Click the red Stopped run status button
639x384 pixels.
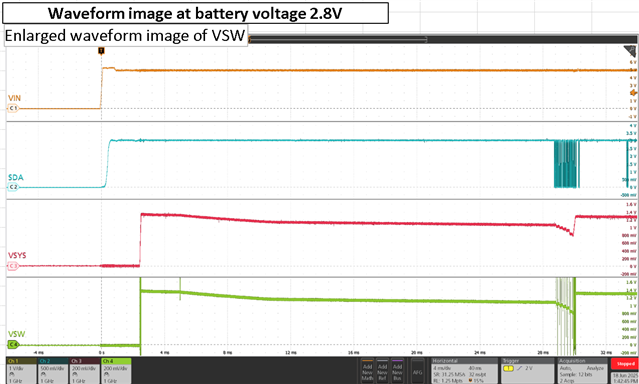coord(625,364)
